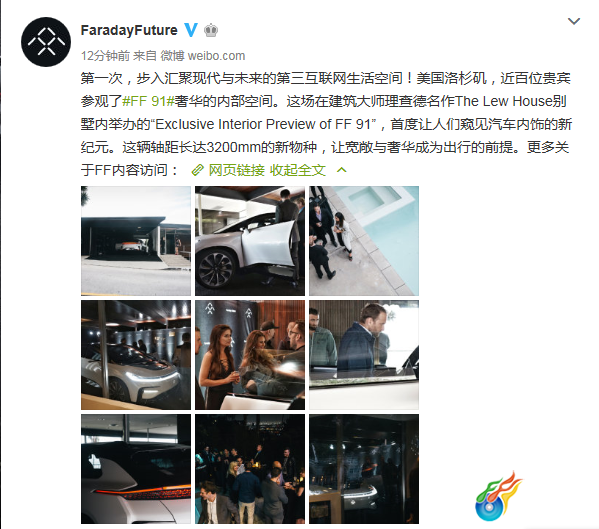Click the link chain icon before 网页链接
The height and width of the screenshot is (529, 599).
coord(197,170)
